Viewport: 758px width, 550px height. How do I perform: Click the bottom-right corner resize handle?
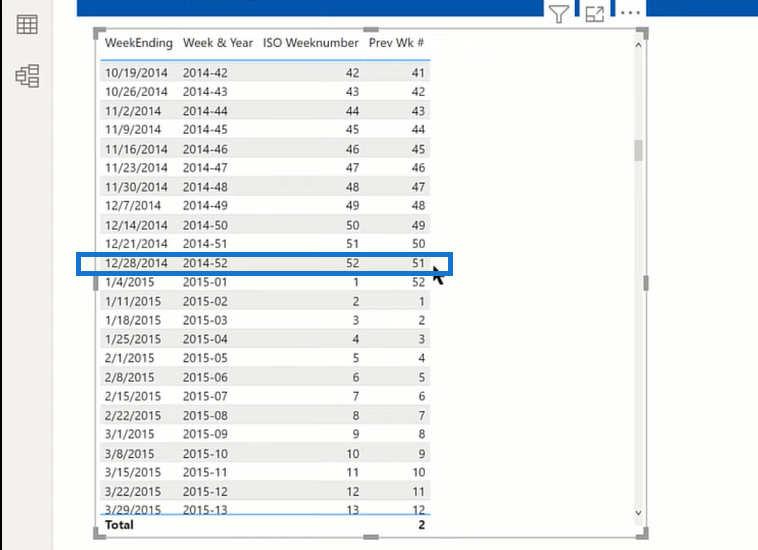pyautogui.click(x=642, y=534)
